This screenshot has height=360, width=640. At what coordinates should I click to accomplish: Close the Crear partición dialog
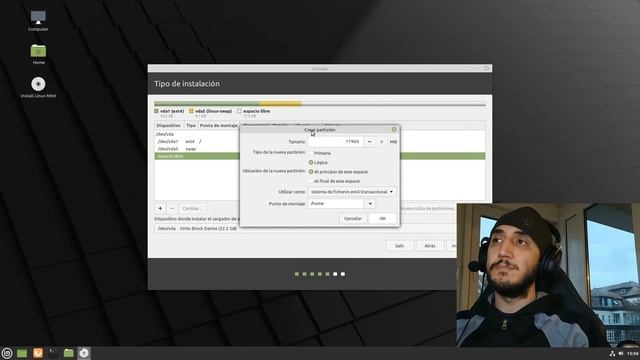(394, 129)
